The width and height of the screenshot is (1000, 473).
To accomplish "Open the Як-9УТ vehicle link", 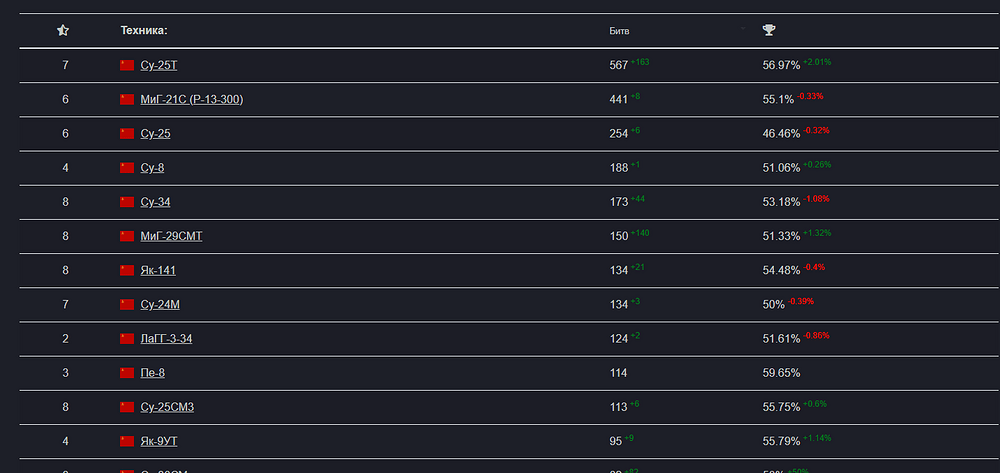I will [x=159, y=441].
